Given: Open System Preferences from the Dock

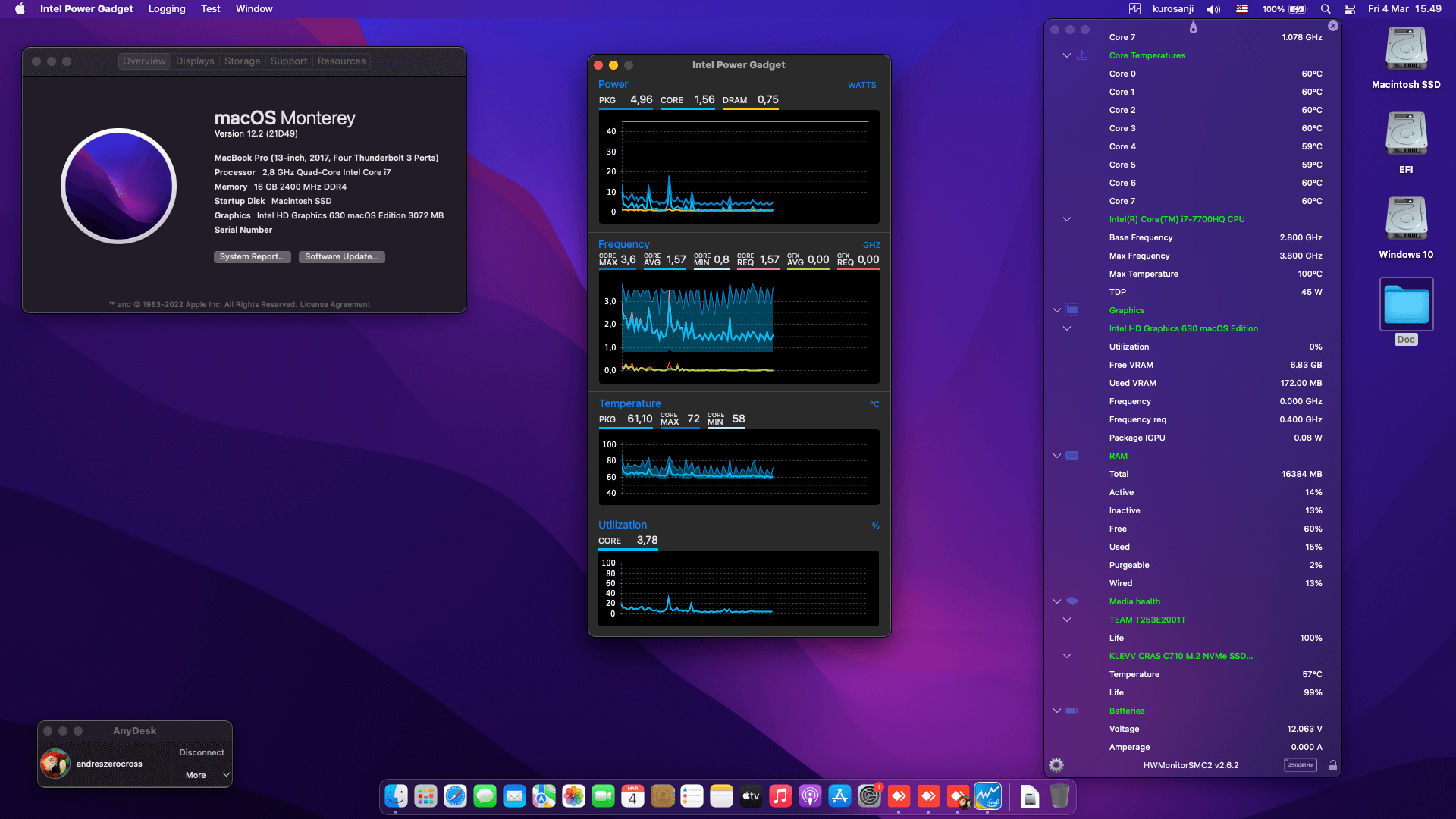Looking at the screenshot, I should [x=870, y=796].
